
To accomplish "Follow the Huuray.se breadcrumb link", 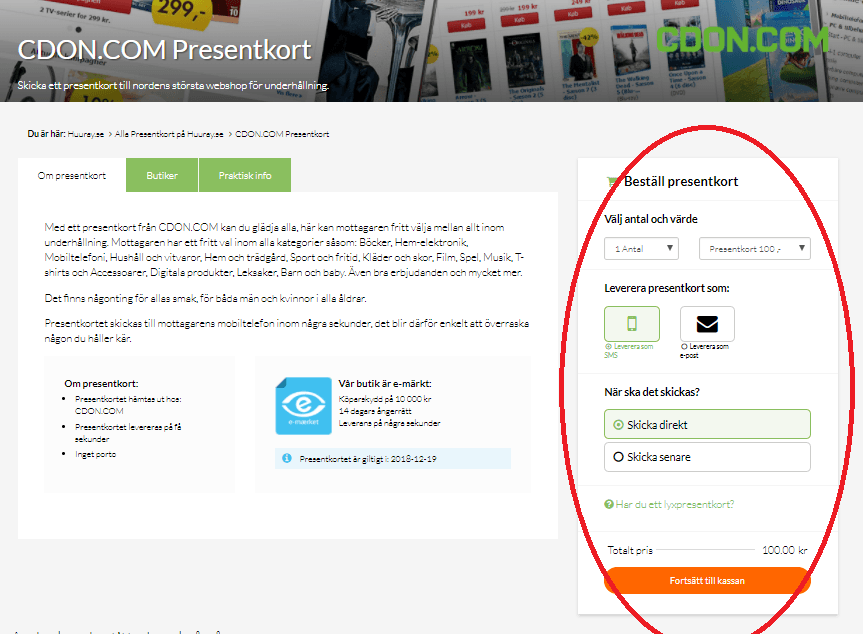I will 86,134.
